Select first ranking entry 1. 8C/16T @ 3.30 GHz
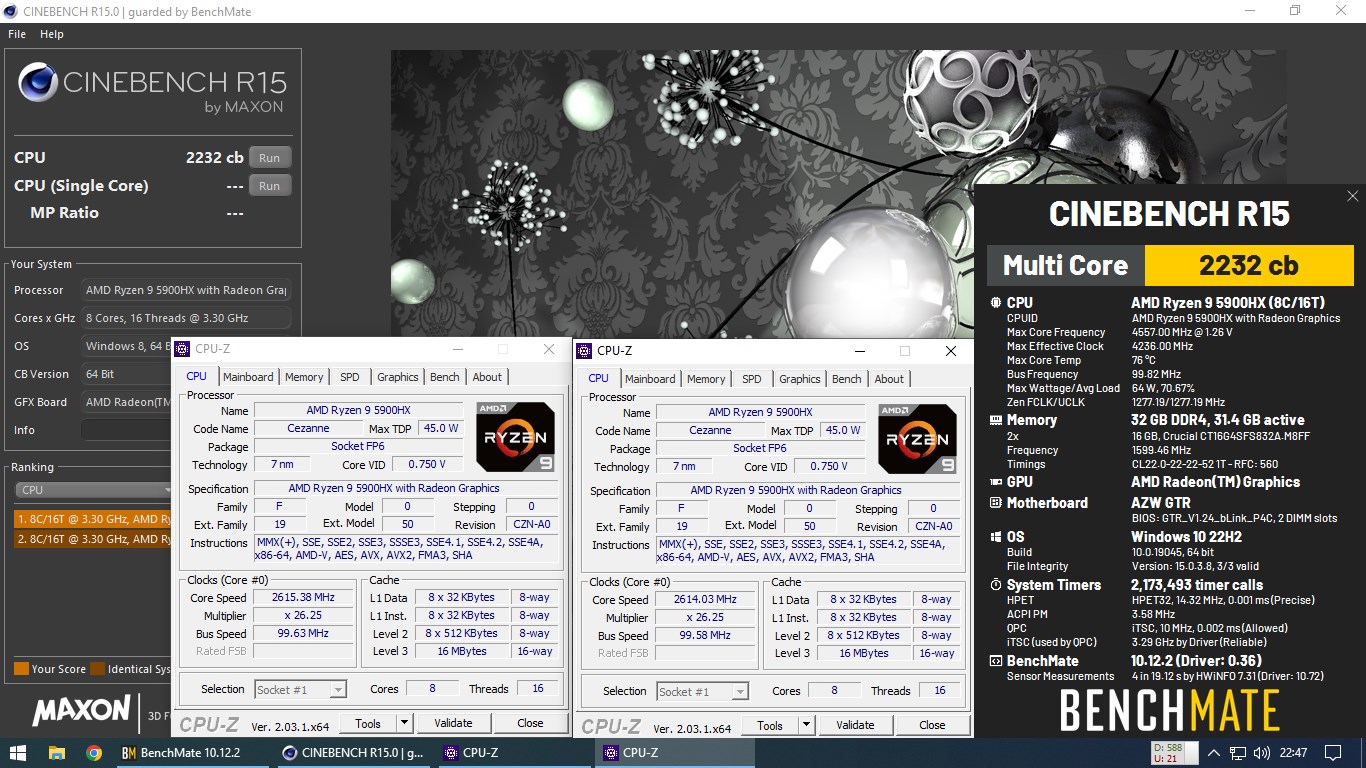Viewport: 1366px width, 768px height. click(x=93, y=519)
